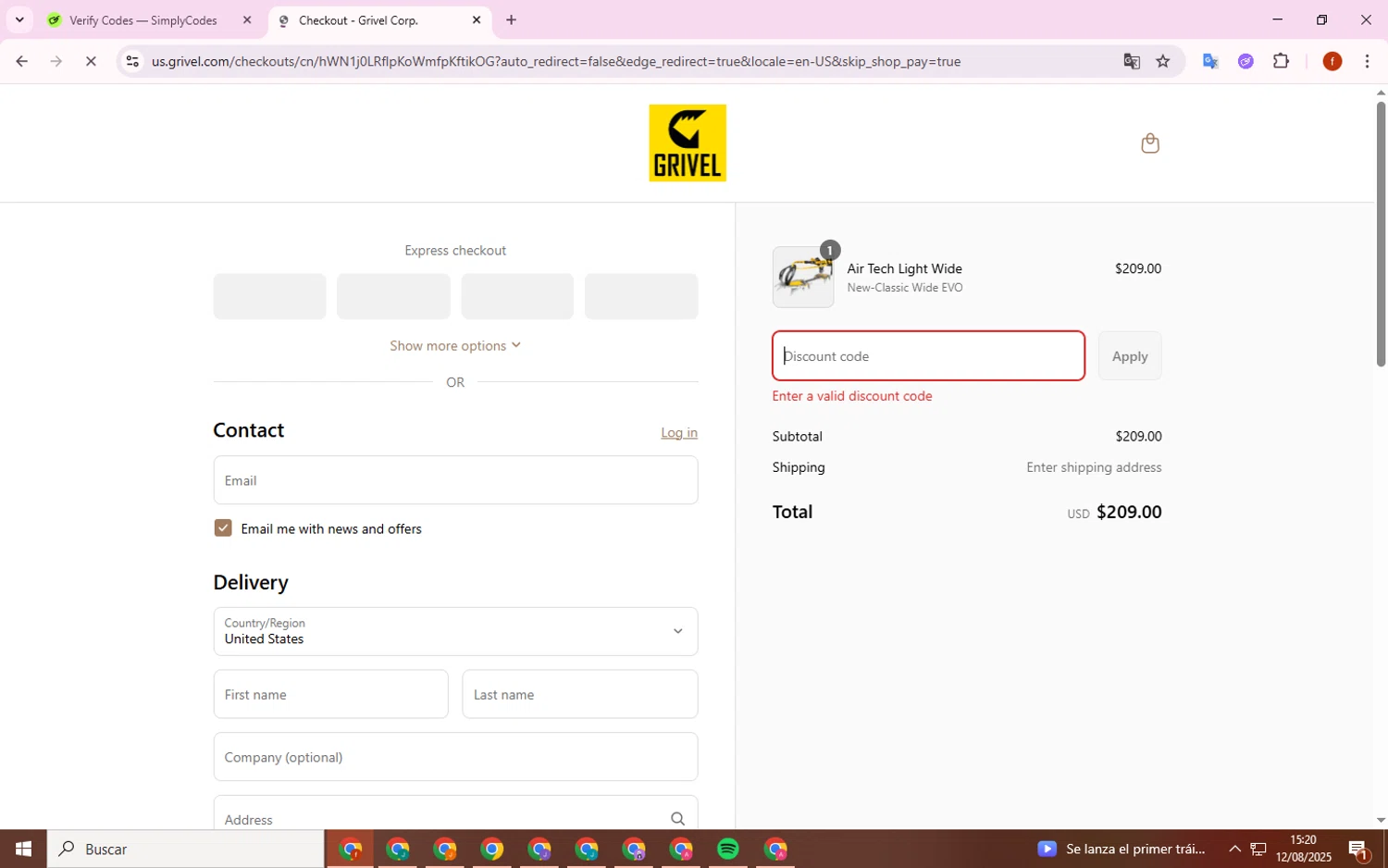View site information icon in address bar
This screenshot has height=868, width=1388.
click(x=132, y=61)
